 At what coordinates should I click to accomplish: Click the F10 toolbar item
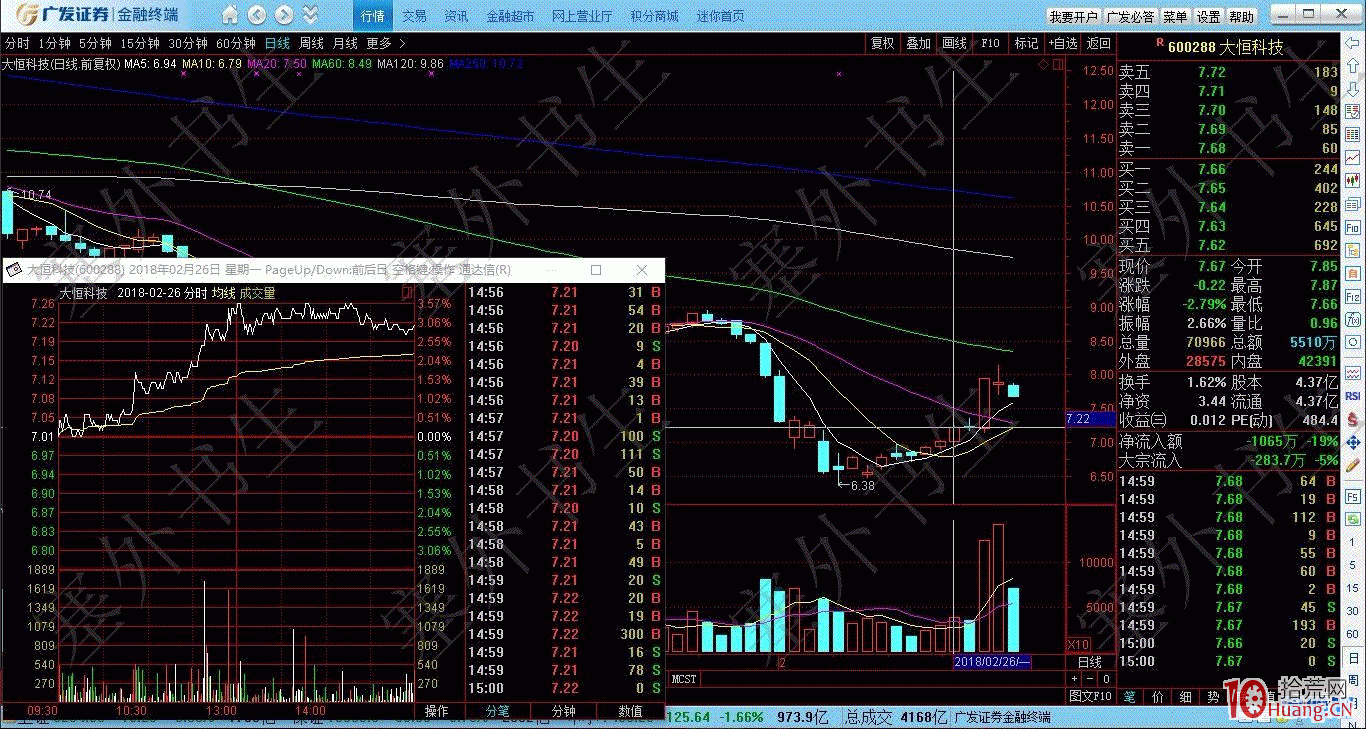pos(990,44)
